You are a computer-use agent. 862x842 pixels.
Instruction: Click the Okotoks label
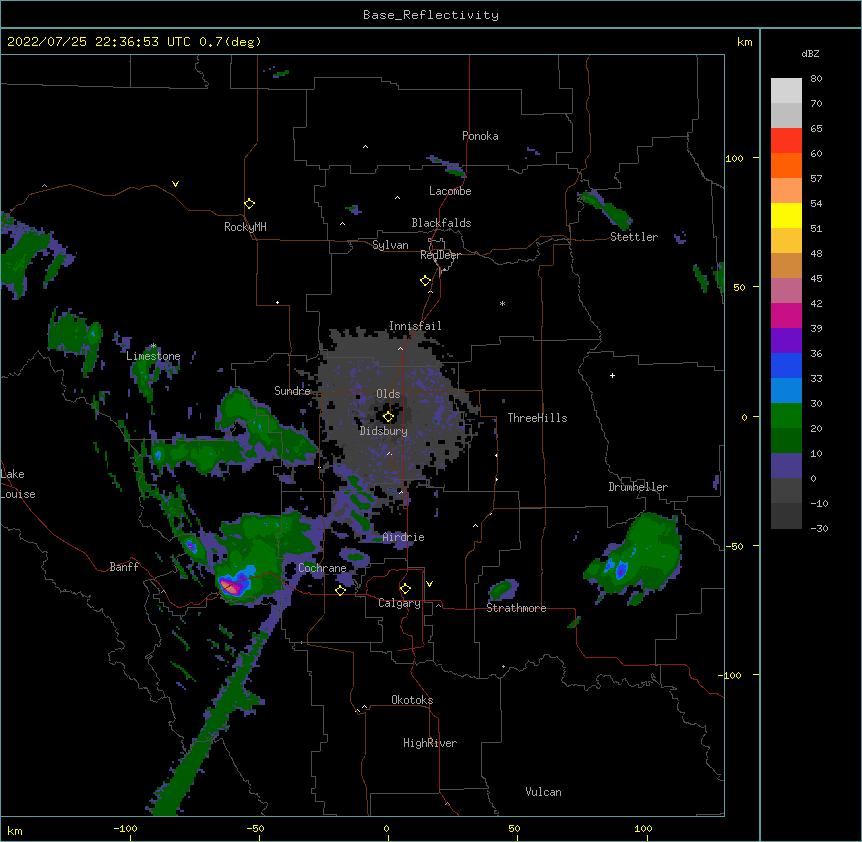pyautogui.click(x=412, y=700)
